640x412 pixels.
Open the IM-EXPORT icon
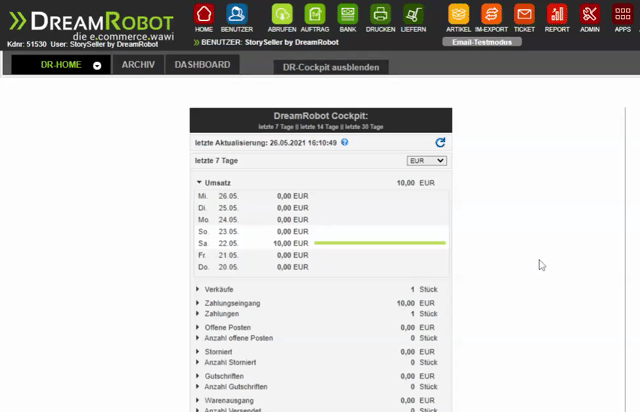491,18
